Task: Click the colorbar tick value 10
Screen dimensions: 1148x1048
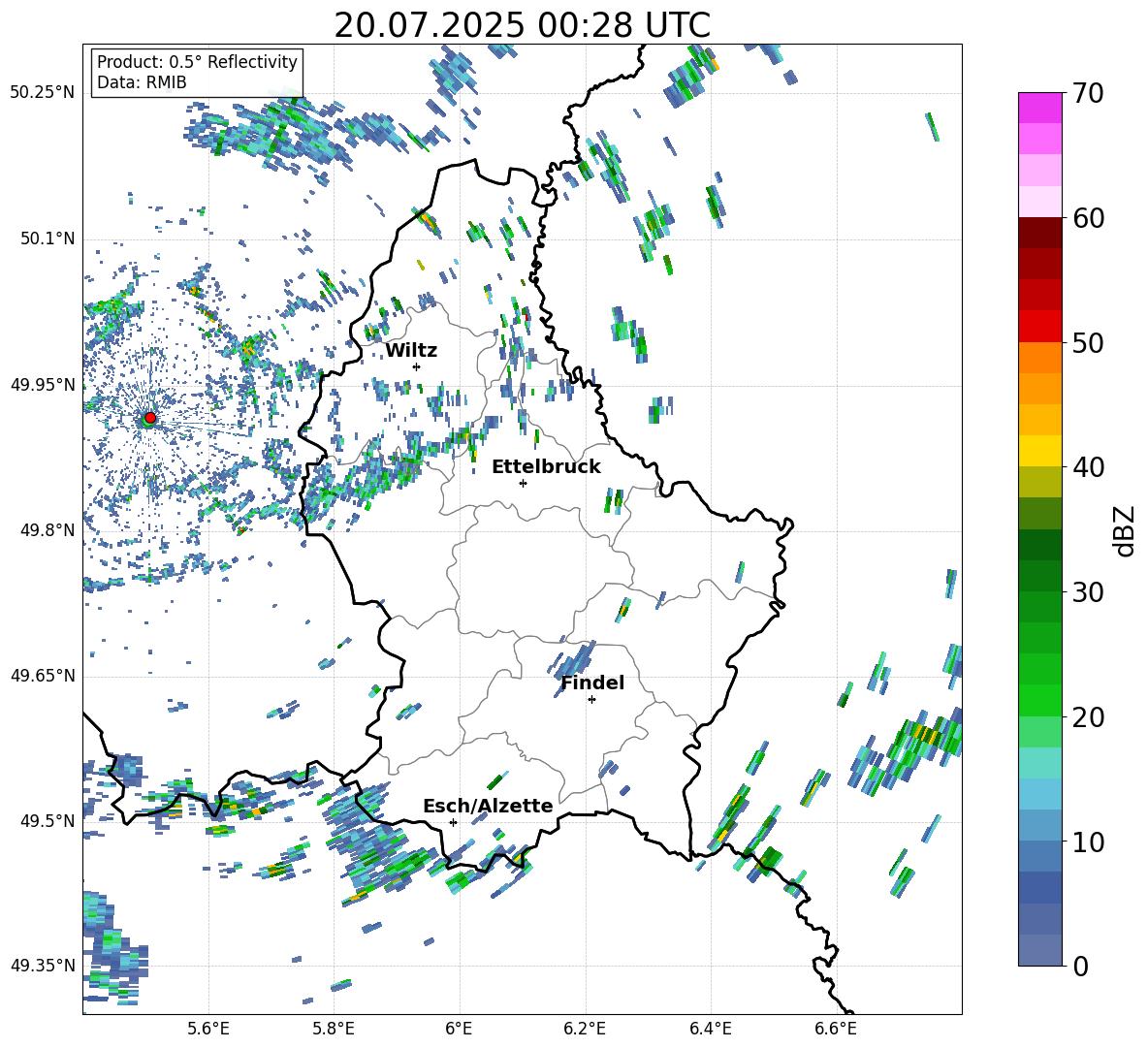Action: click(x=1088, y=842)
